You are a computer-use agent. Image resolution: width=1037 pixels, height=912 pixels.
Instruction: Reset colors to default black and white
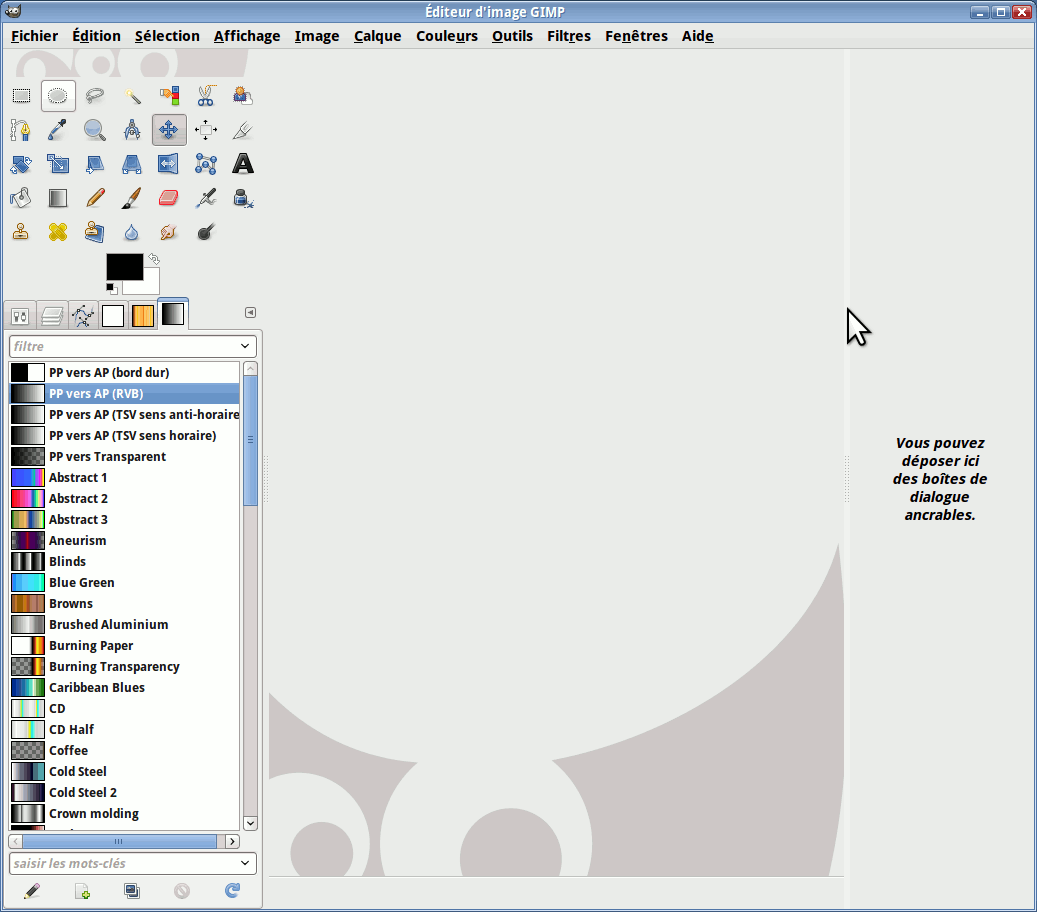(112, 289)
